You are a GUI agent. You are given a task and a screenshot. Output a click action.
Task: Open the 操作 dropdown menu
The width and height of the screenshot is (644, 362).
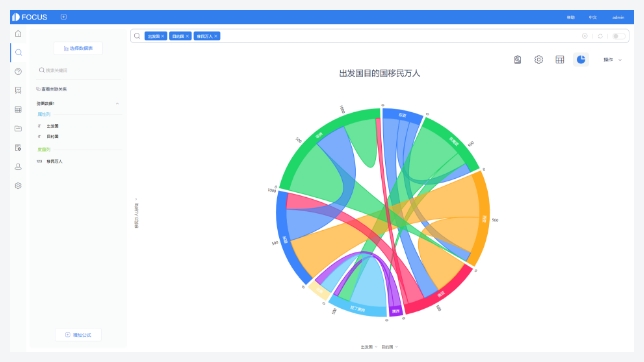pyautogui.click(x=612, y=60)
